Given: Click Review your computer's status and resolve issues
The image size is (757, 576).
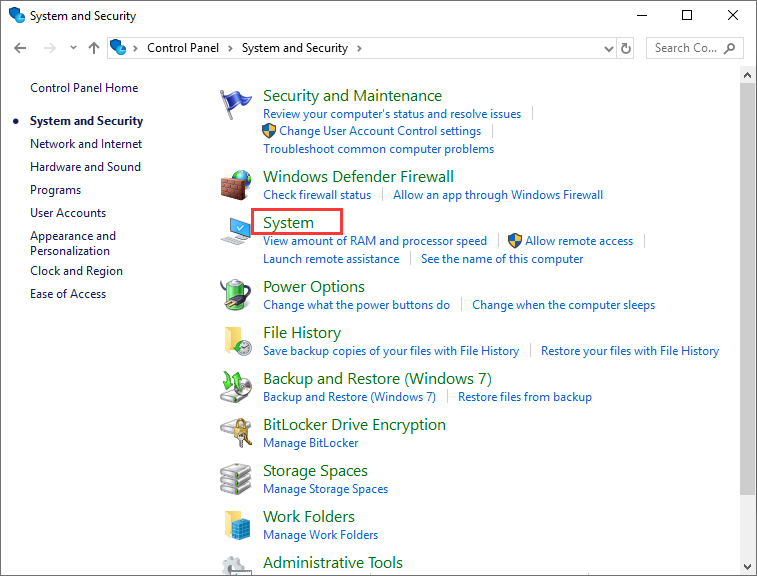Looking at the screenshot, I should click(392, 114).
